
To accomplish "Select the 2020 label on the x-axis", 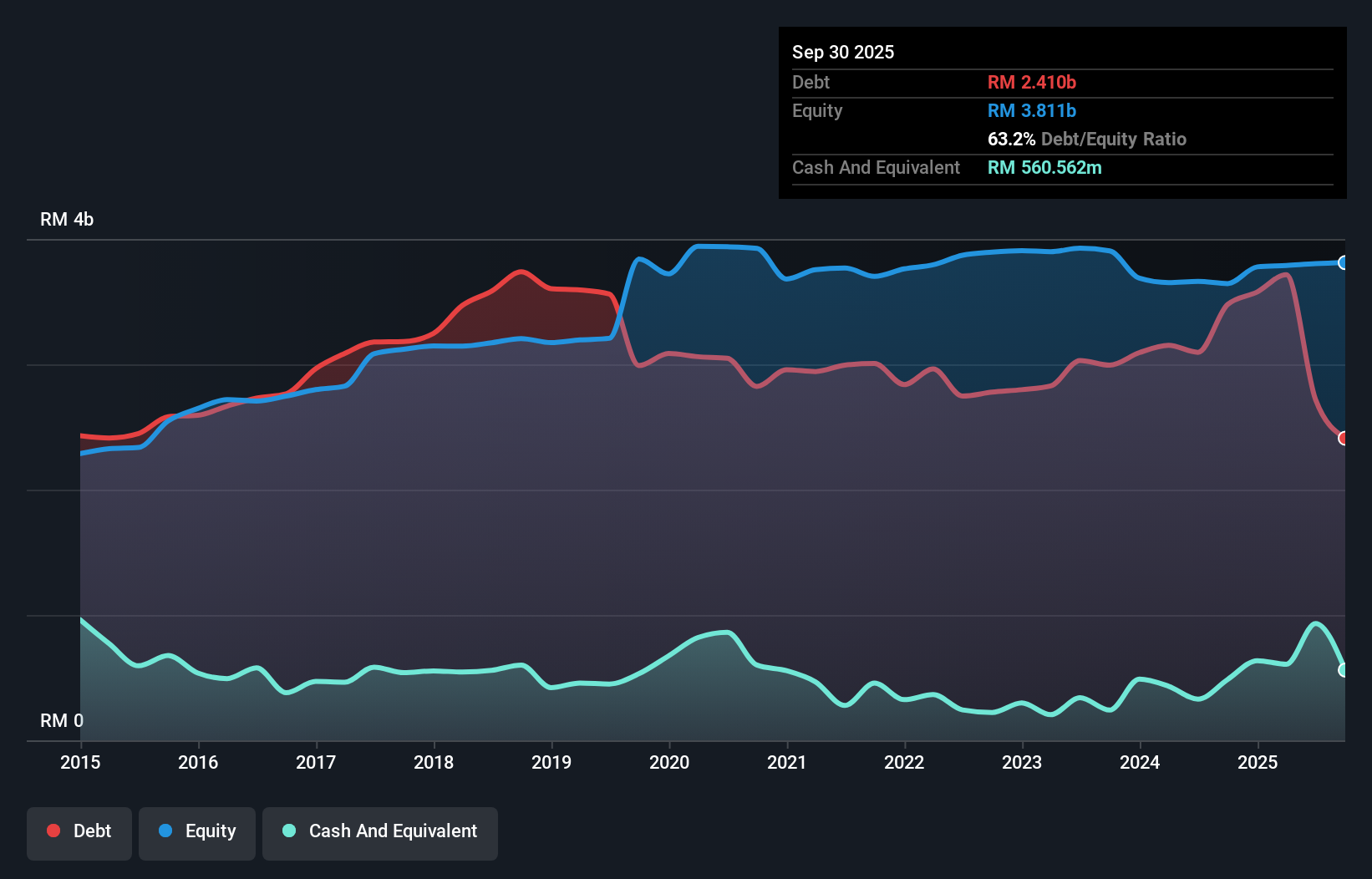I will point(669,762).
